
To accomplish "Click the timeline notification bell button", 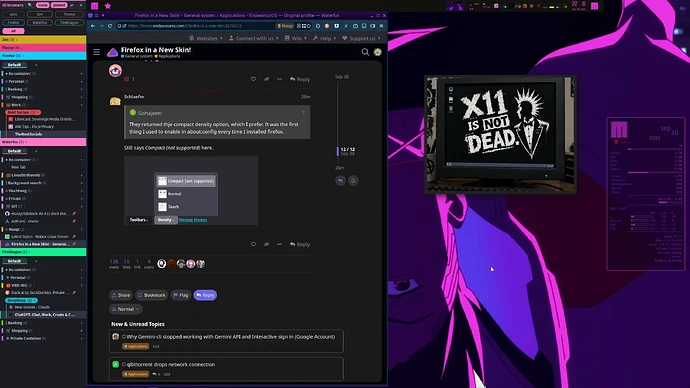I will [x=353, y=180].
